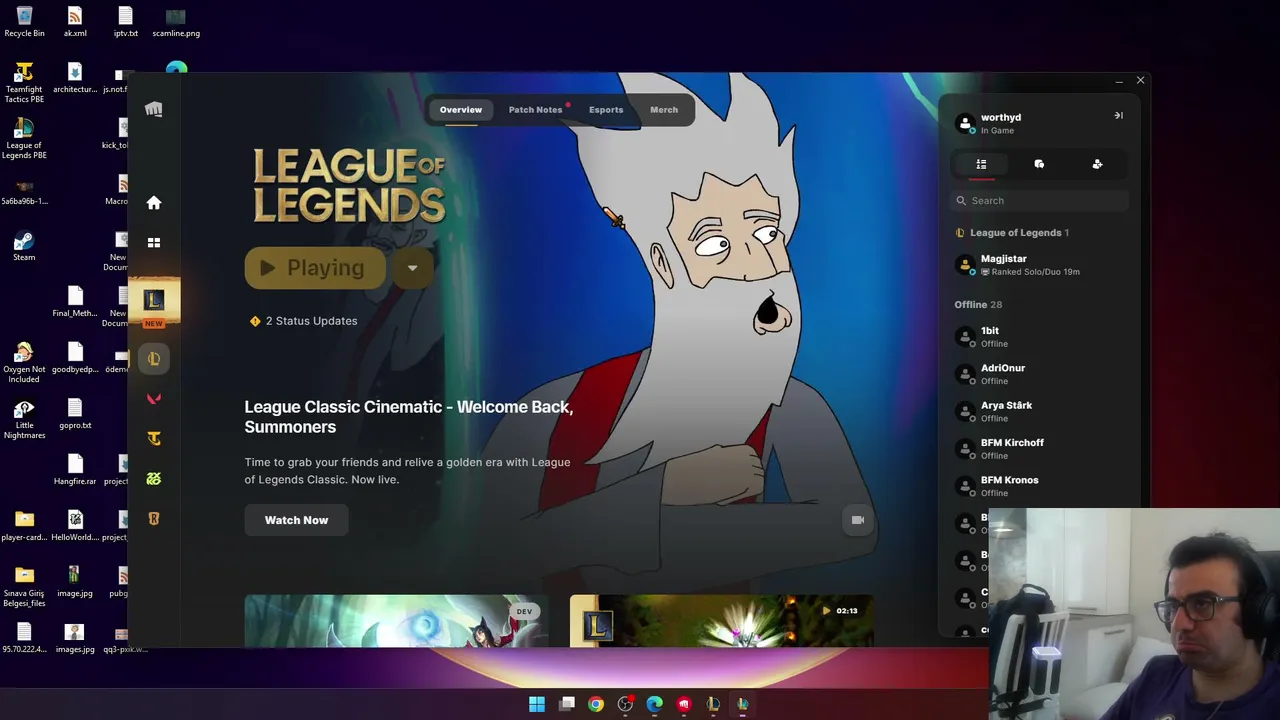Collapse the League of Legends friends group
This screenshot has width=1280, height=720.
click(x=1012, y=233)
